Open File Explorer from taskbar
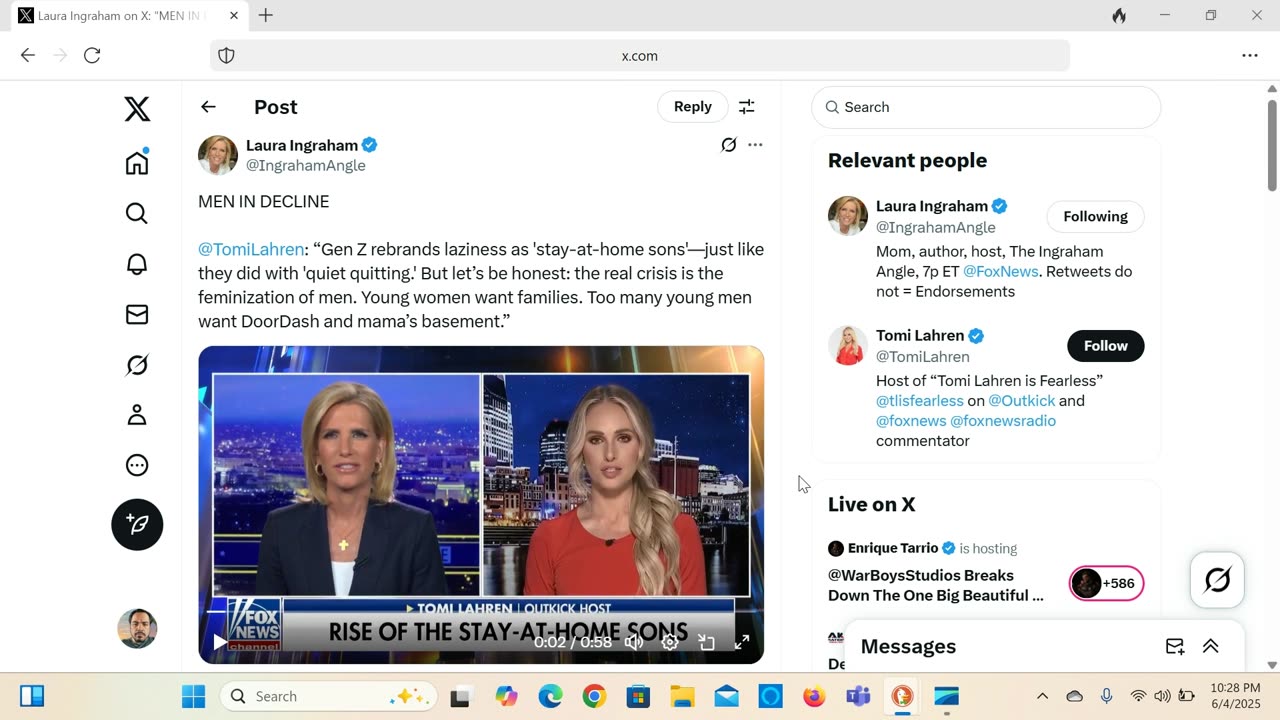Screen dimensions: 1280x720 (682, 696)
